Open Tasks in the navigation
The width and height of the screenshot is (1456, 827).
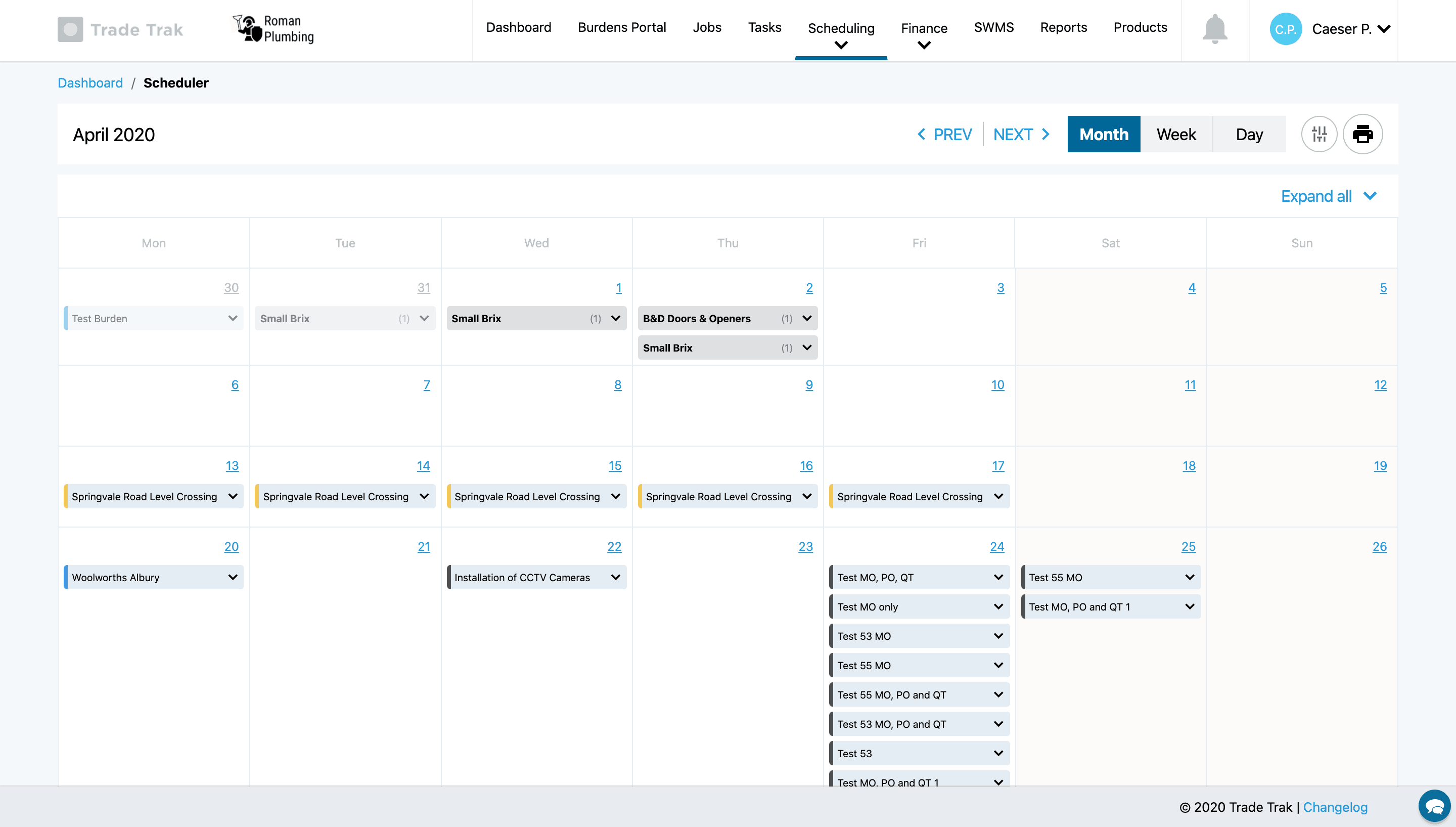tap(764, 27)
